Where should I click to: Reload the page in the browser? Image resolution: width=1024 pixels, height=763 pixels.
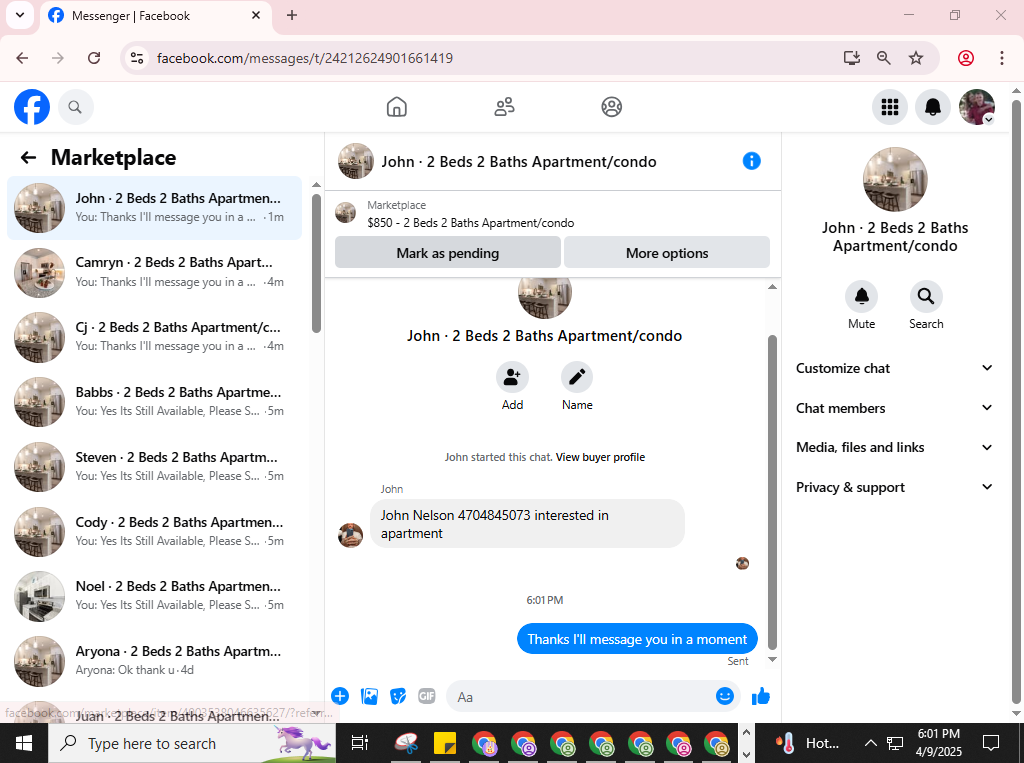click(x=94, y=58)
